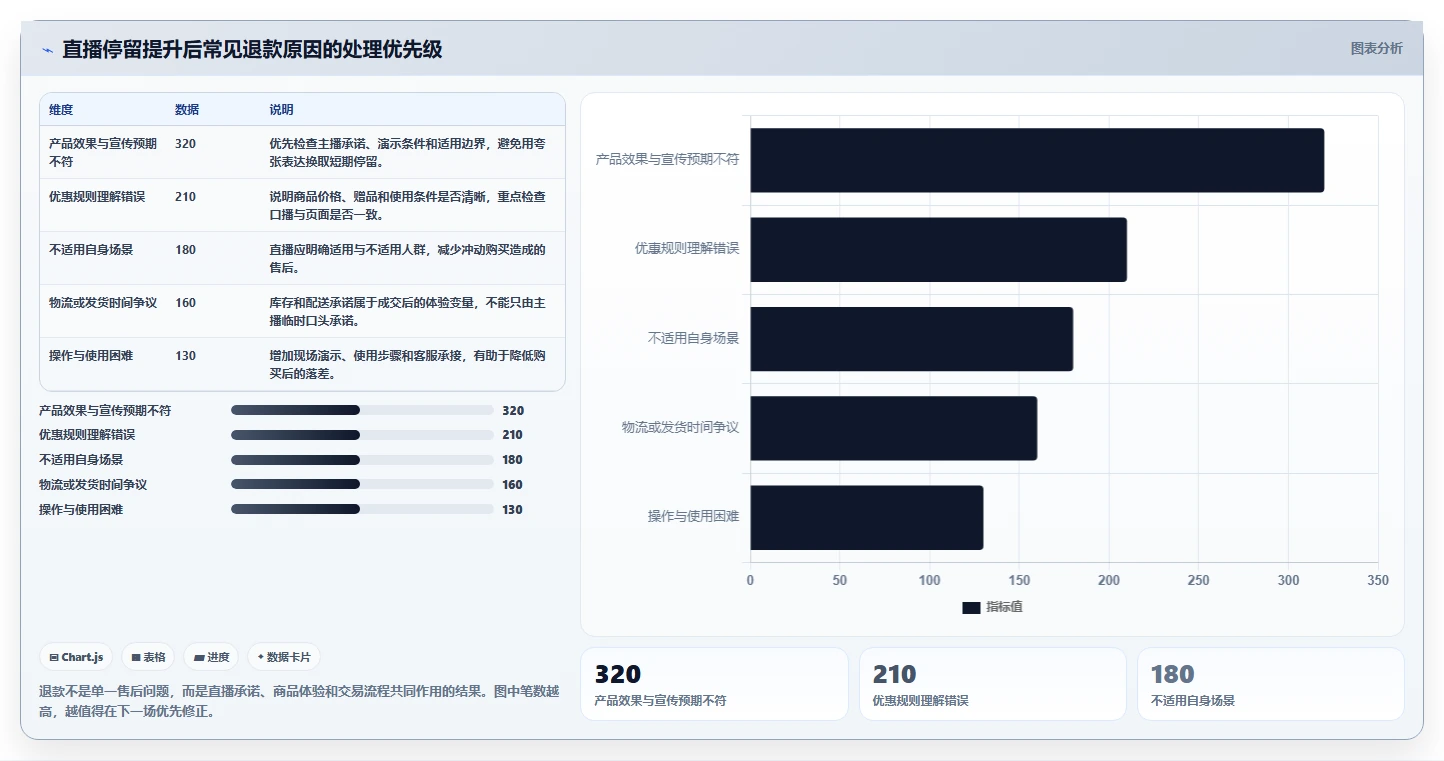Click footer note starting 退款不是单一售后问题
The height and width of the screenshot is (761, 1444).
pos(299,701)
